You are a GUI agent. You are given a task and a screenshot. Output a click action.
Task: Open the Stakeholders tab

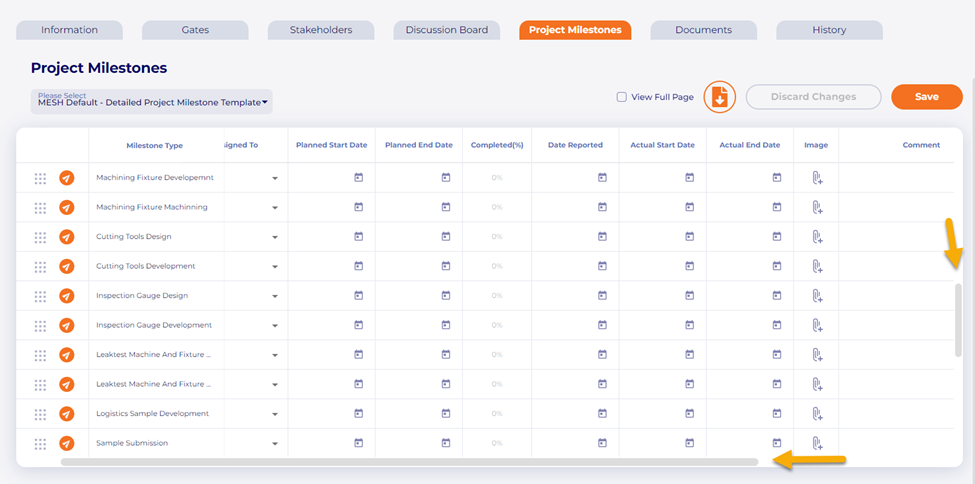click(321, 30)
